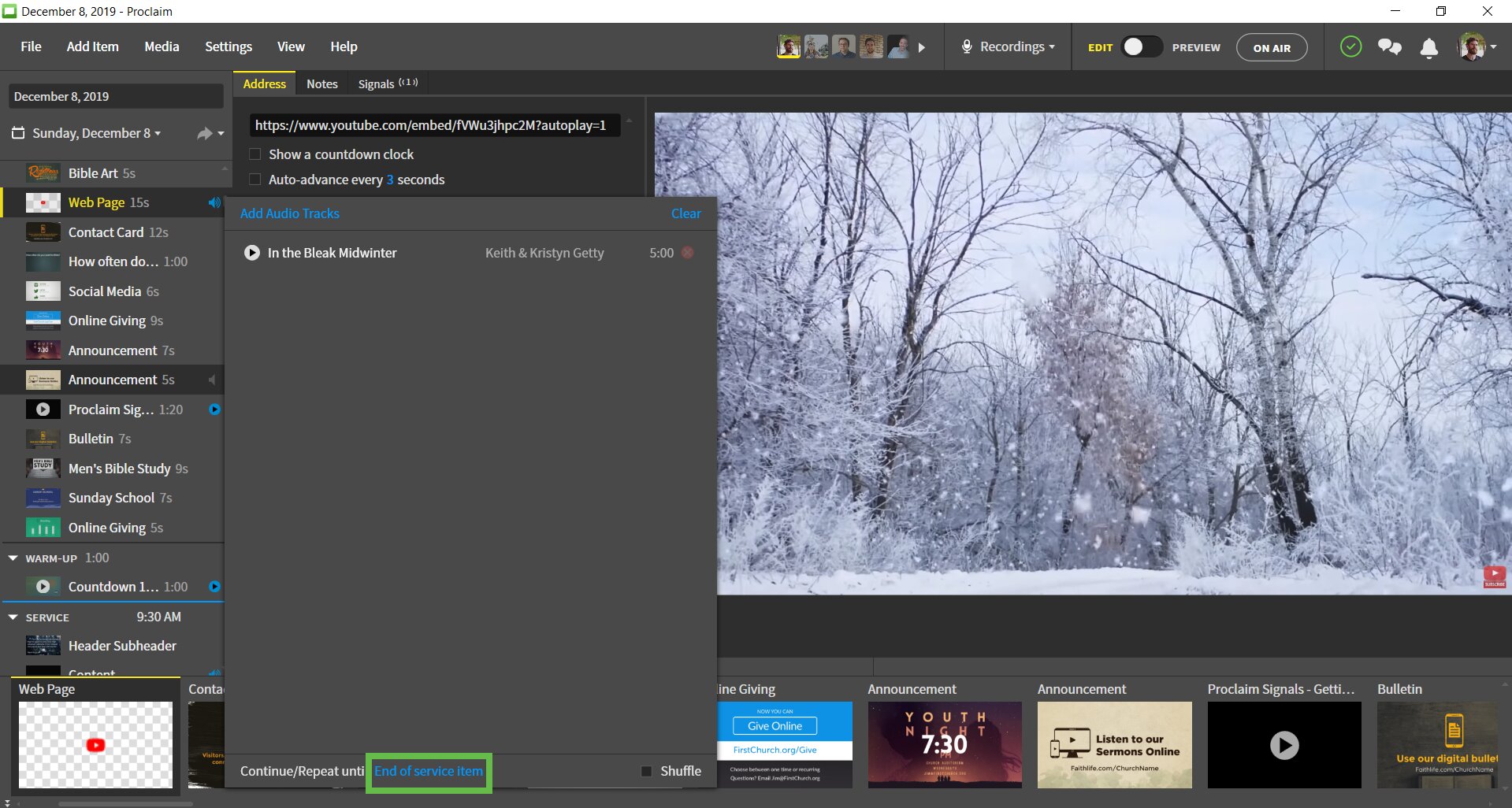
Task: Select the Online Giving 5s item
Action: click(113, 528)
